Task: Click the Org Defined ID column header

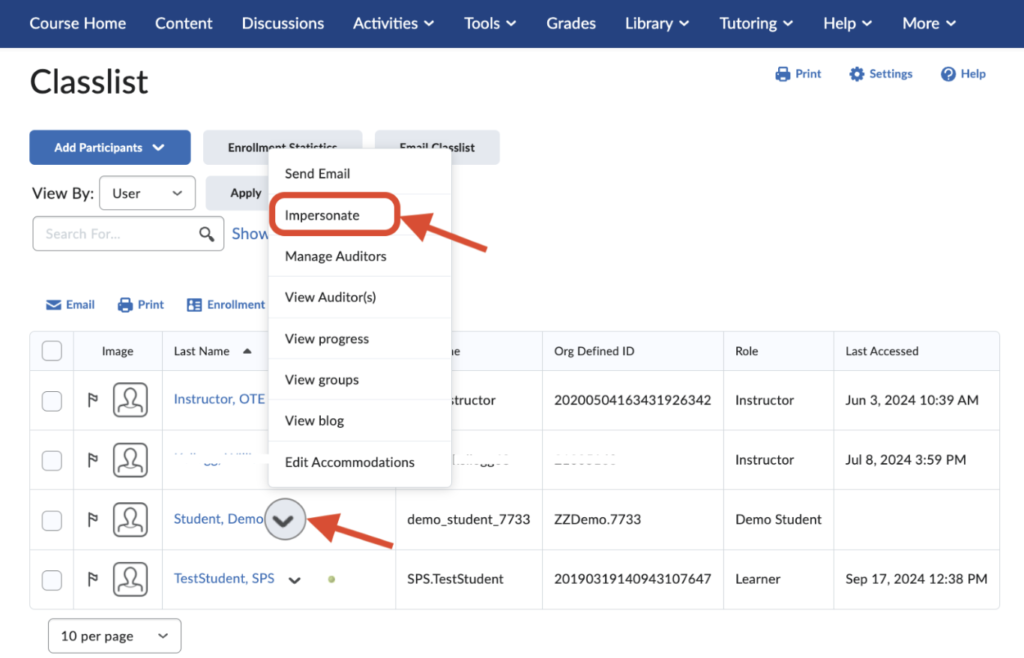Action: coord(594,351)
